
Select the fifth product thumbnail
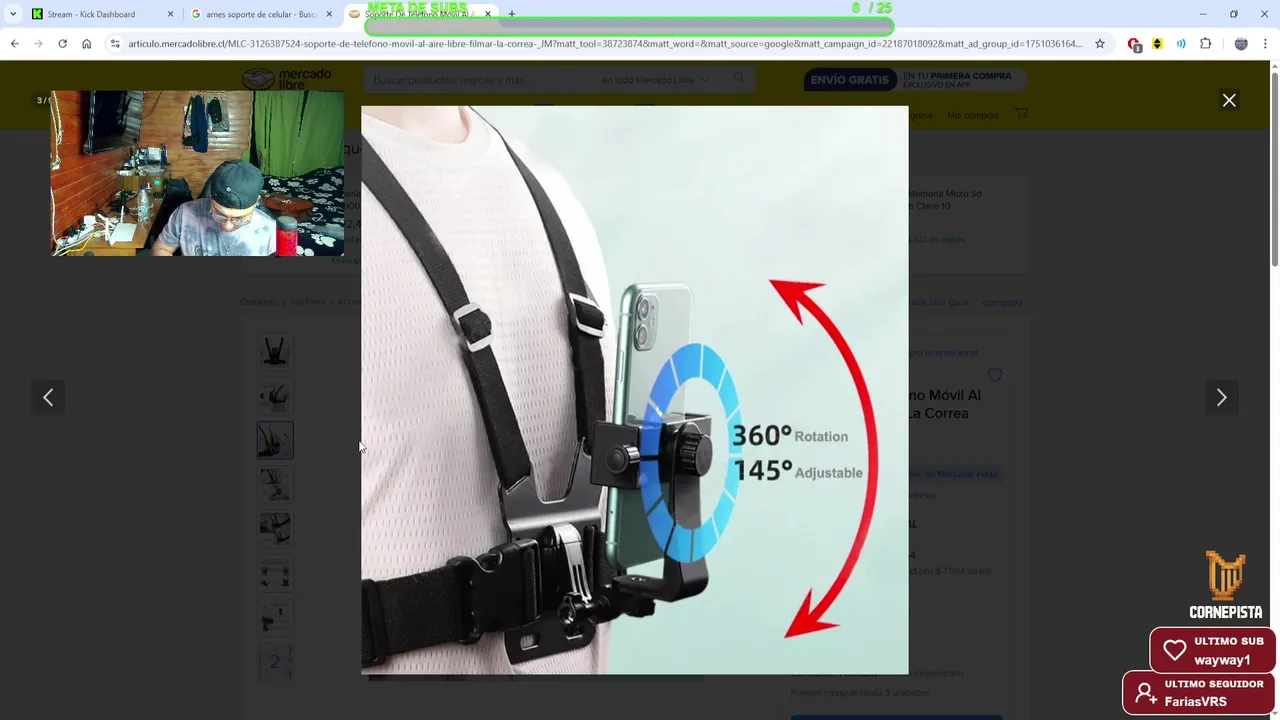[x=275, y=528]
